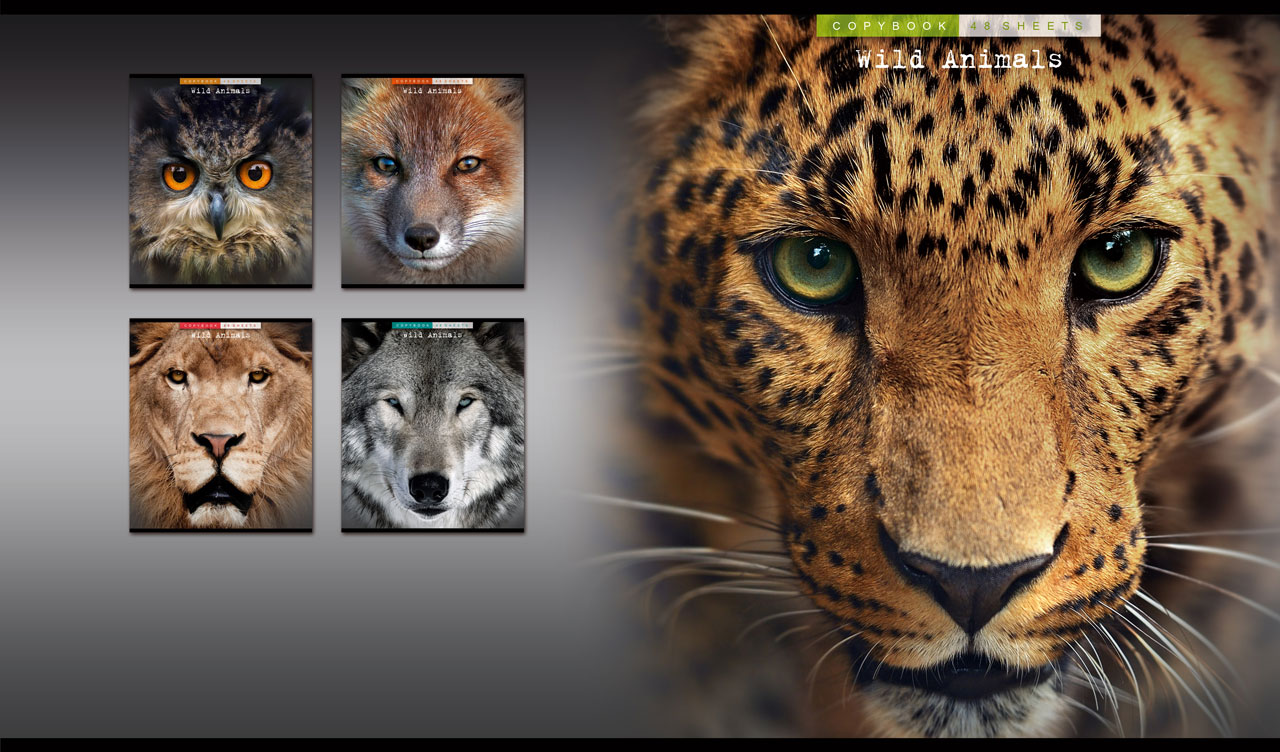Select the fox copybook cover thumbnail

click(432, 181)
